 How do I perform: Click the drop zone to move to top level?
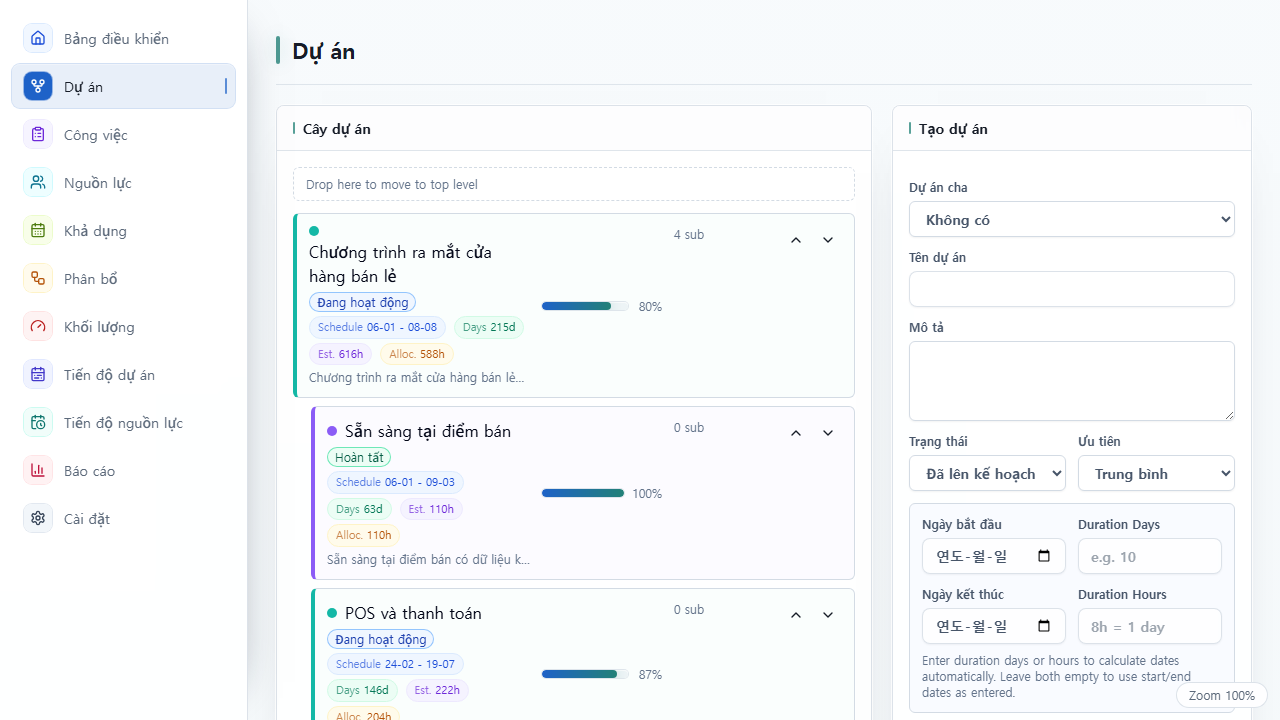[574, 184]
